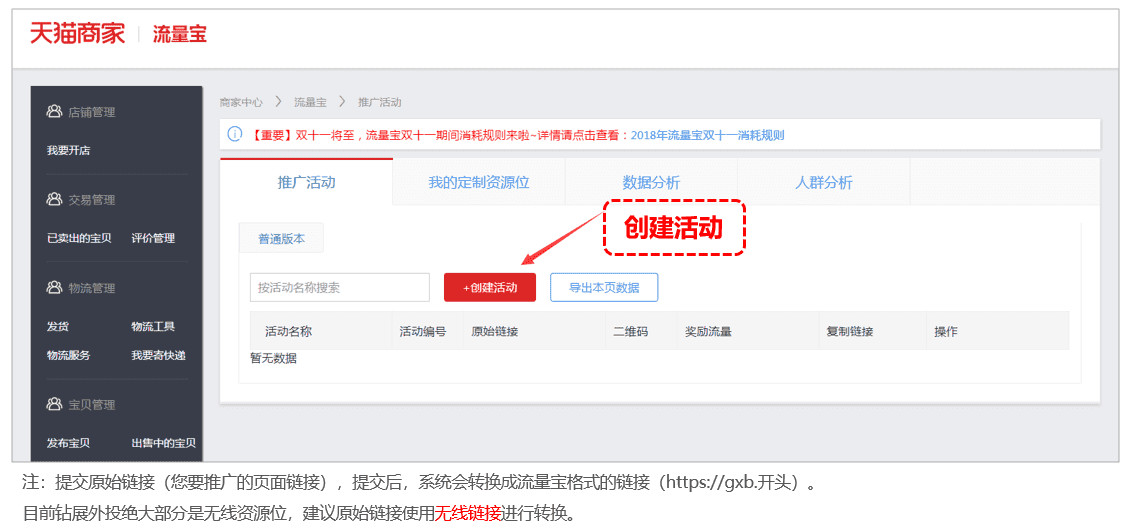Click the 宝贝管理 people icon

54,404
